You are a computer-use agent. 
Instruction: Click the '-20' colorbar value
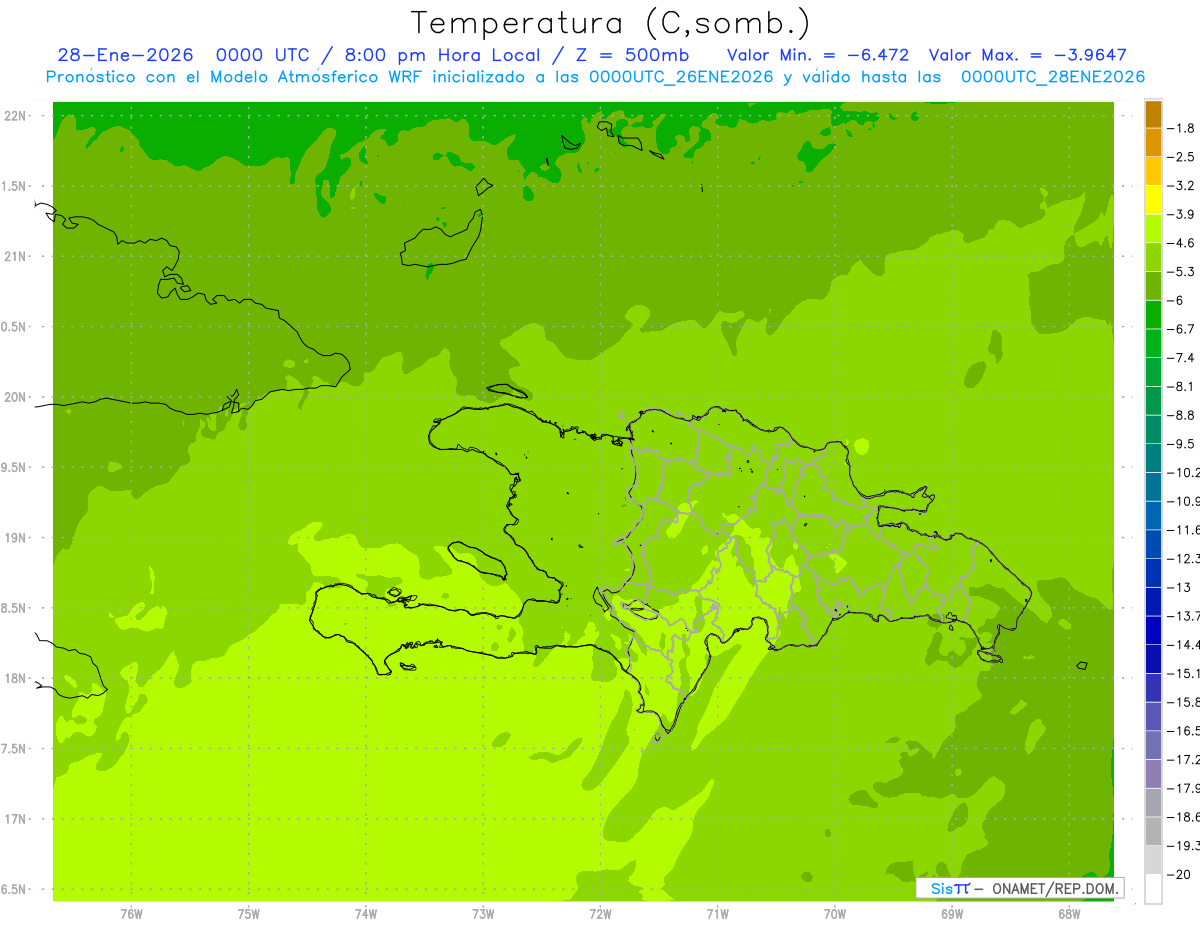pyautogui.click(x=1179, y=874)
